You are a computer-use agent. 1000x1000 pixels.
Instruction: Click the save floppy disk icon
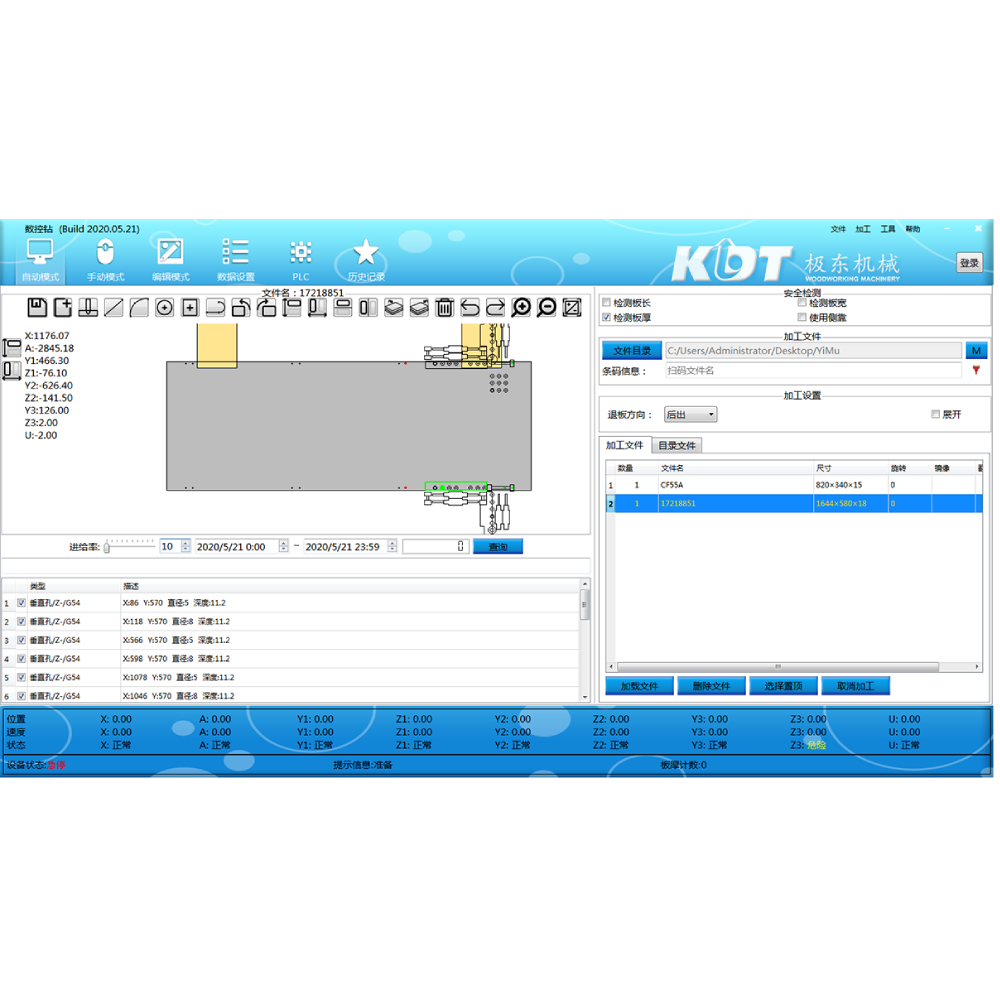tap(37, 307)
